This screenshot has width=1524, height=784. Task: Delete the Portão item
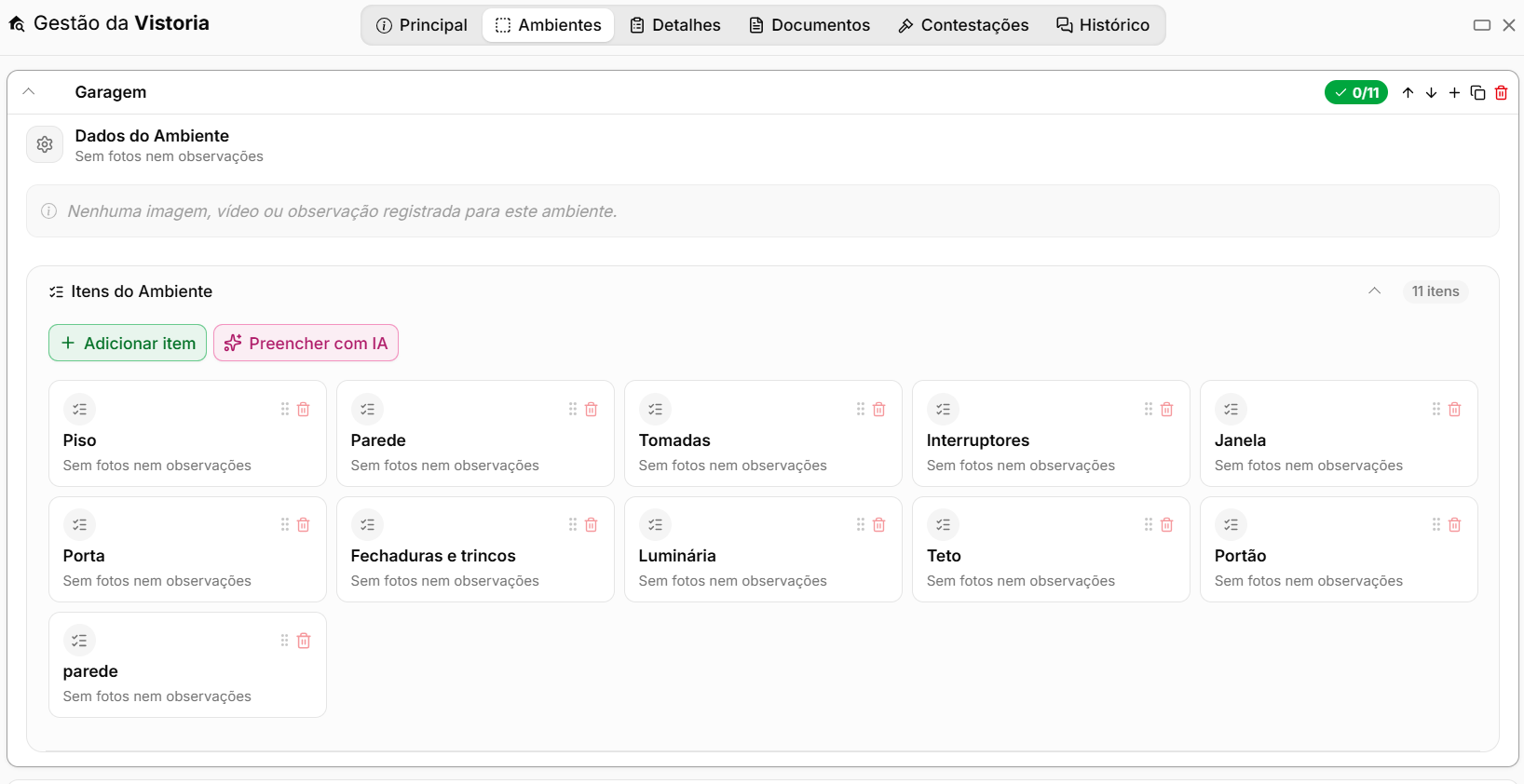tap(1455, 524)
